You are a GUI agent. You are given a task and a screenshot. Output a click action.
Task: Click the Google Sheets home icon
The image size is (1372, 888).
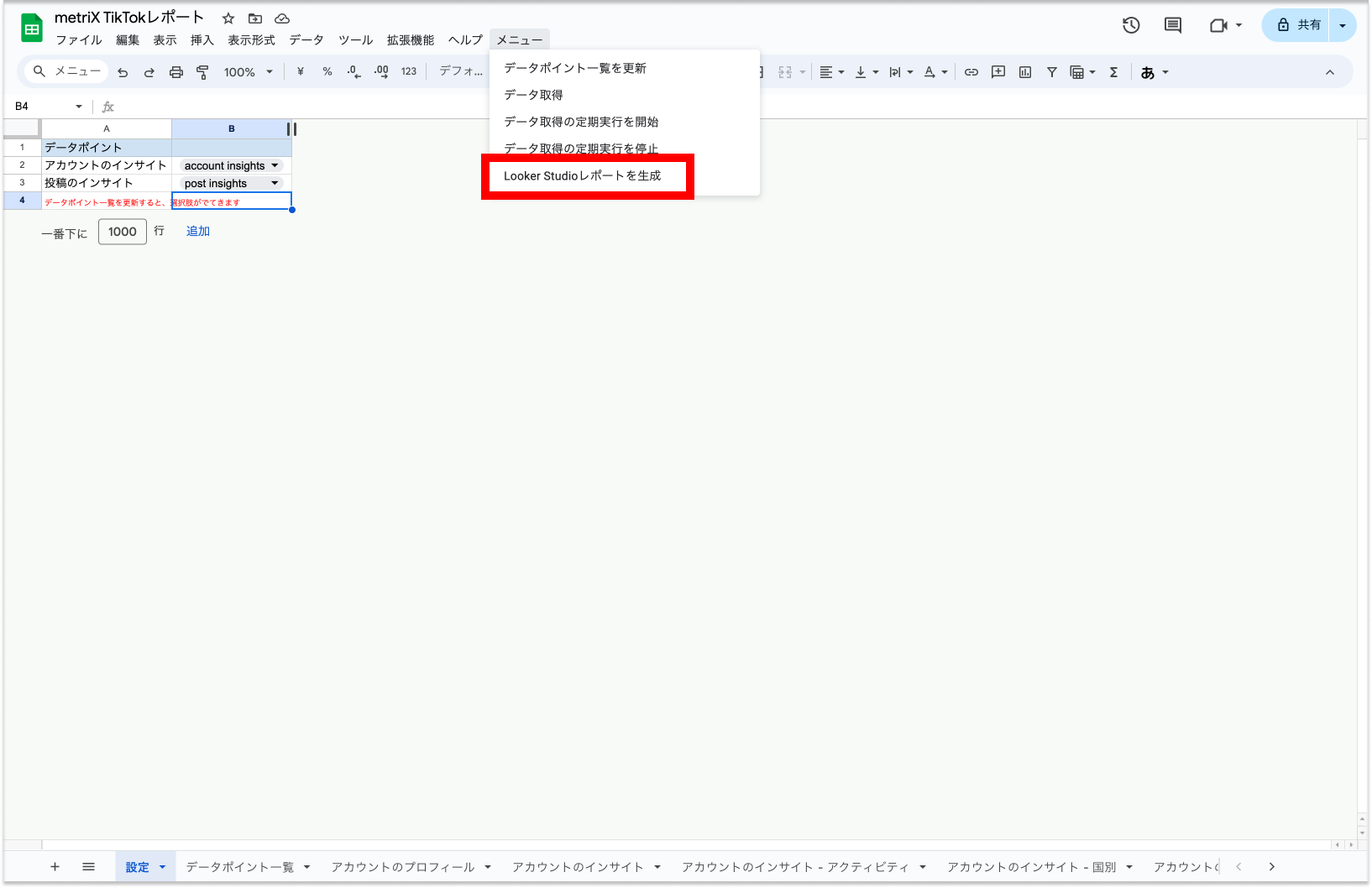[x=32, y=28]
